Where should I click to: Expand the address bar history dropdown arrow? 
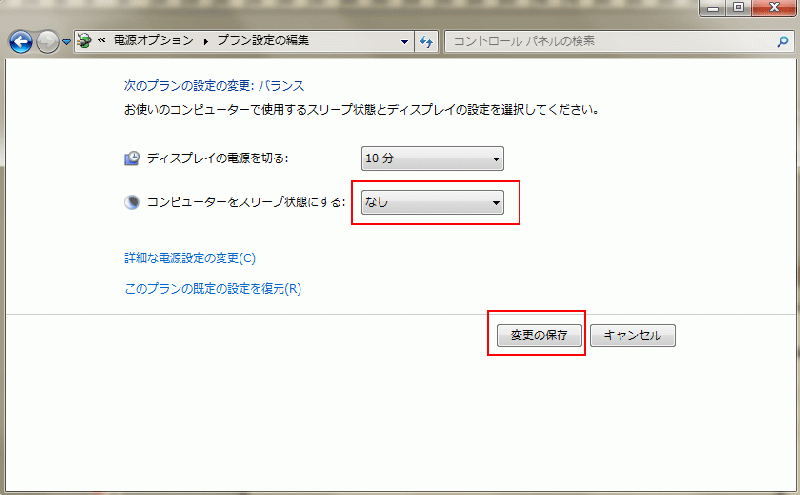pyautogui.click(x=405, y=42)
